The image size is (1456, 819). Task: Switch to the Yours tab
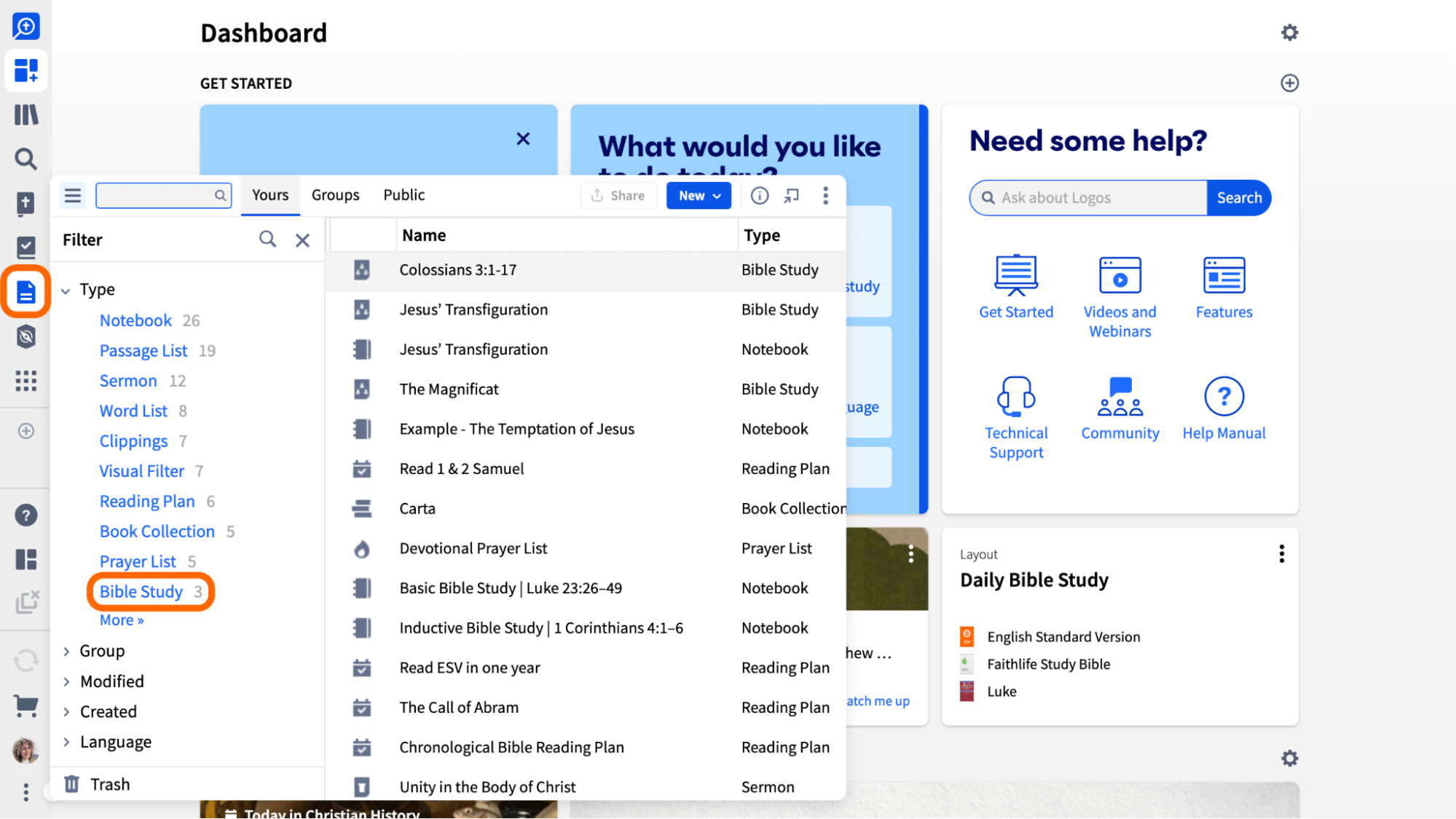coord(270,195)
